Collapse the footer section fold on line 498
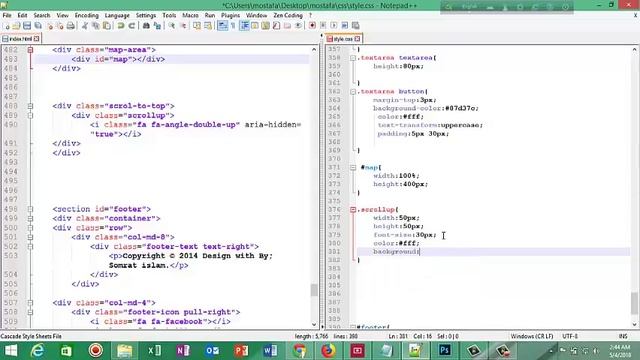Image resolution: width=640 pixels, height=360 pixels. click(30, 209)
